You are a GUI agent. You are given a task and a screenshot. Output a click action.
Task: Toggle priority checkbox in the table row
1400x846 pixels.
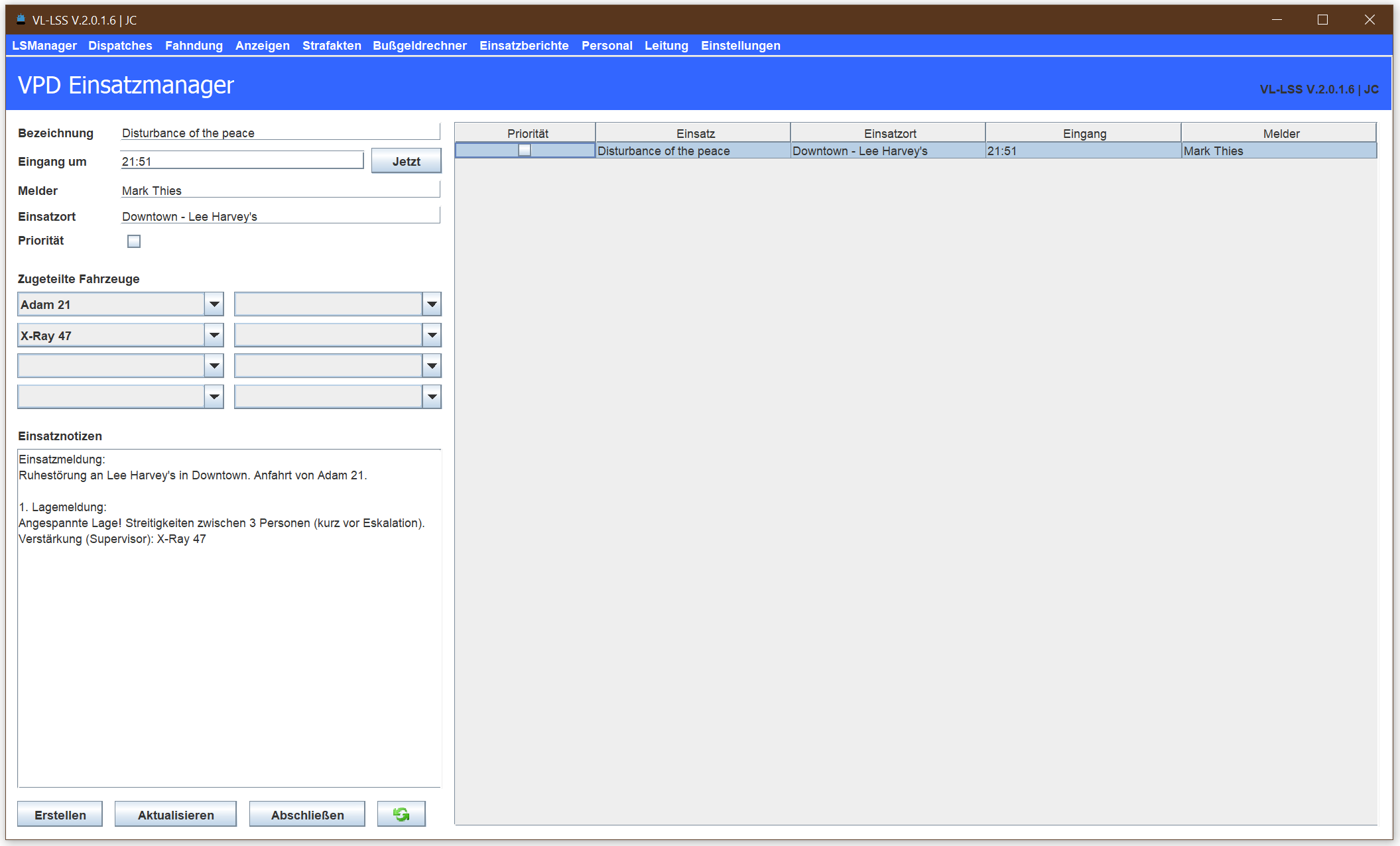[x=525, y=151]
